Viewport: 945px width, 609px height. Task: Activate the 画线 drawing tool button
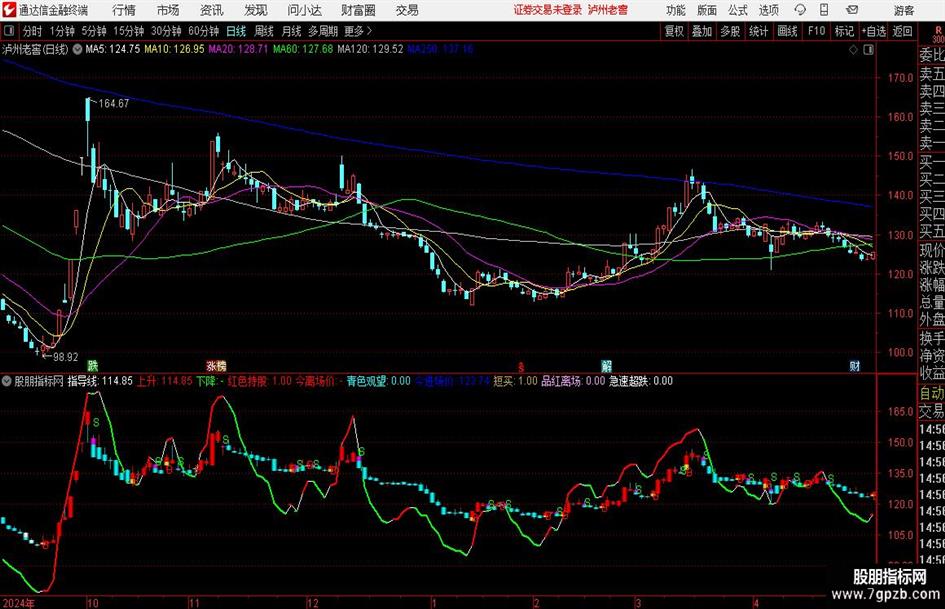point(787,31)
